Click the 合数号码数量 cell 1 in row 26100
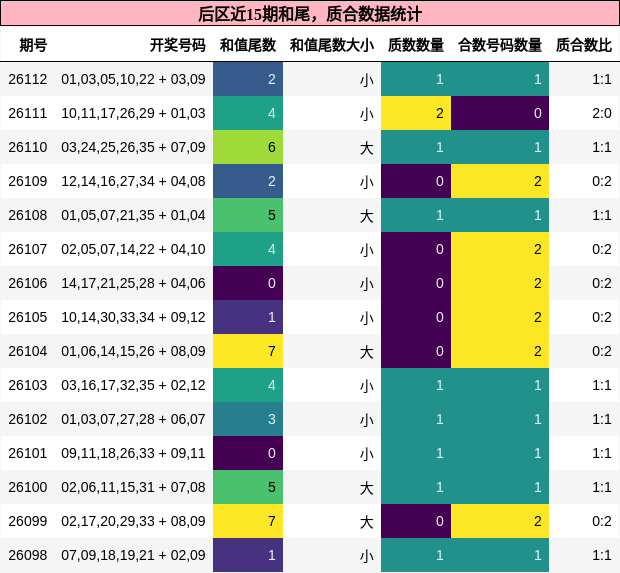Viewport: 620px width, 573px height. (x=500, y=487)
